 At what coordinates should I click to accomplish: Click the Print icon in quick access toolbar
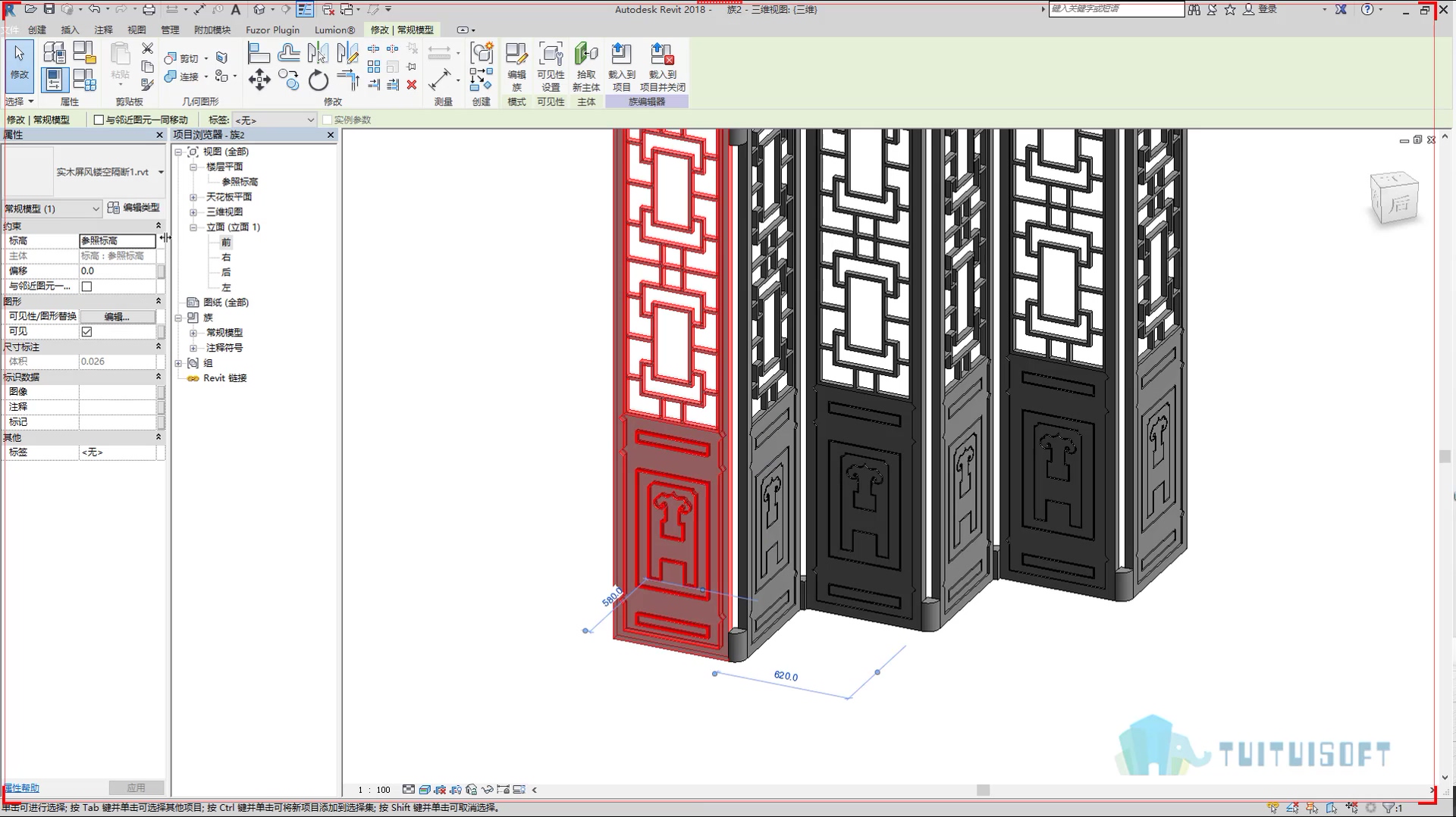[149, 9]
